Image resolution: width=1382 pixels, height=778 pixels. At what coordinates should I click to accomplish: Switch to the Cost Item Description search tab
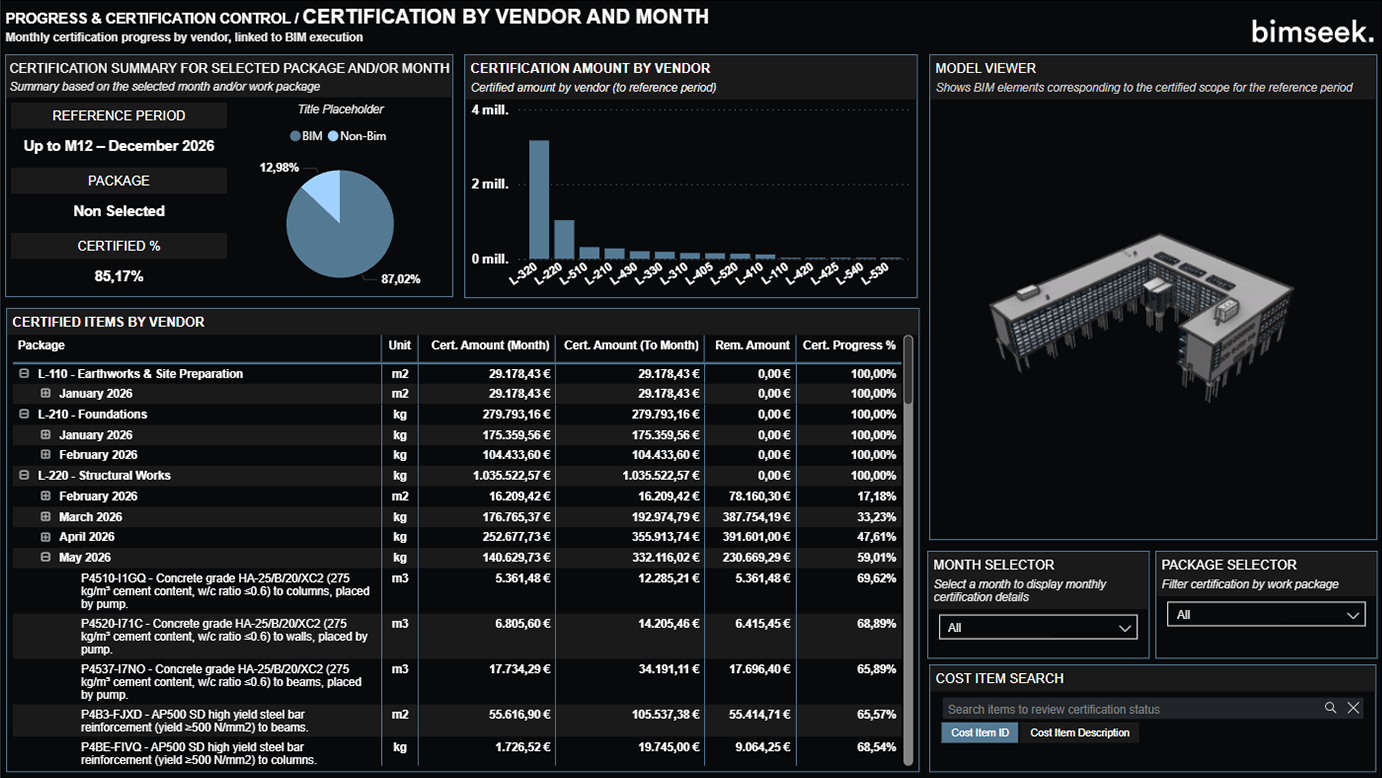(x=1080, y=732)
